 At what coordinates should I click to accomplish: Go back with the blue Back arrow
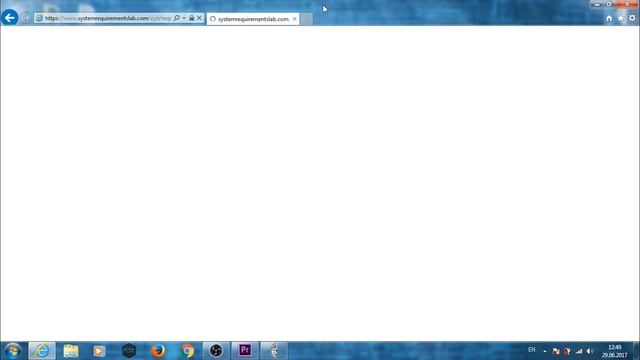[x=9, y=18]
